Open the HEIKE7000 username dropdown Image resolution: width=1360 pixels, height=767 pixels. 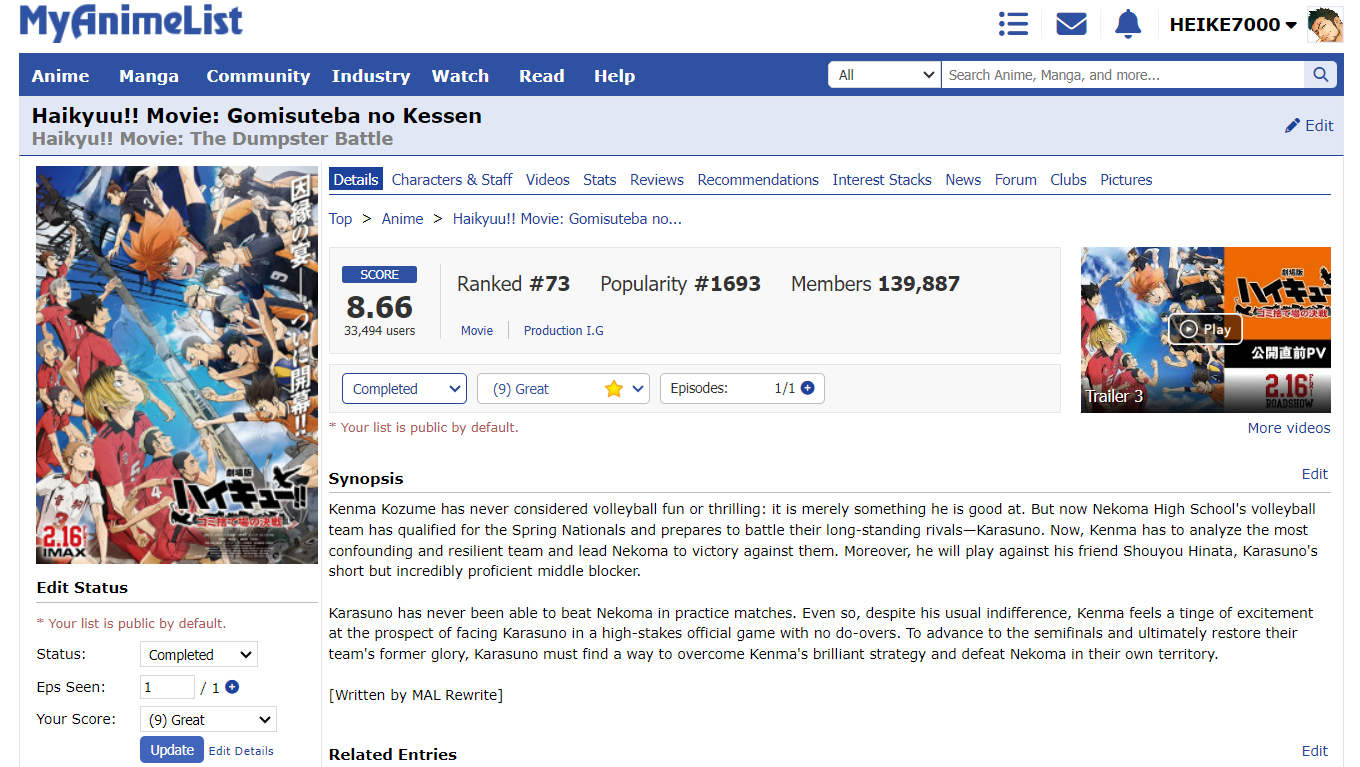pos(1233,25)
